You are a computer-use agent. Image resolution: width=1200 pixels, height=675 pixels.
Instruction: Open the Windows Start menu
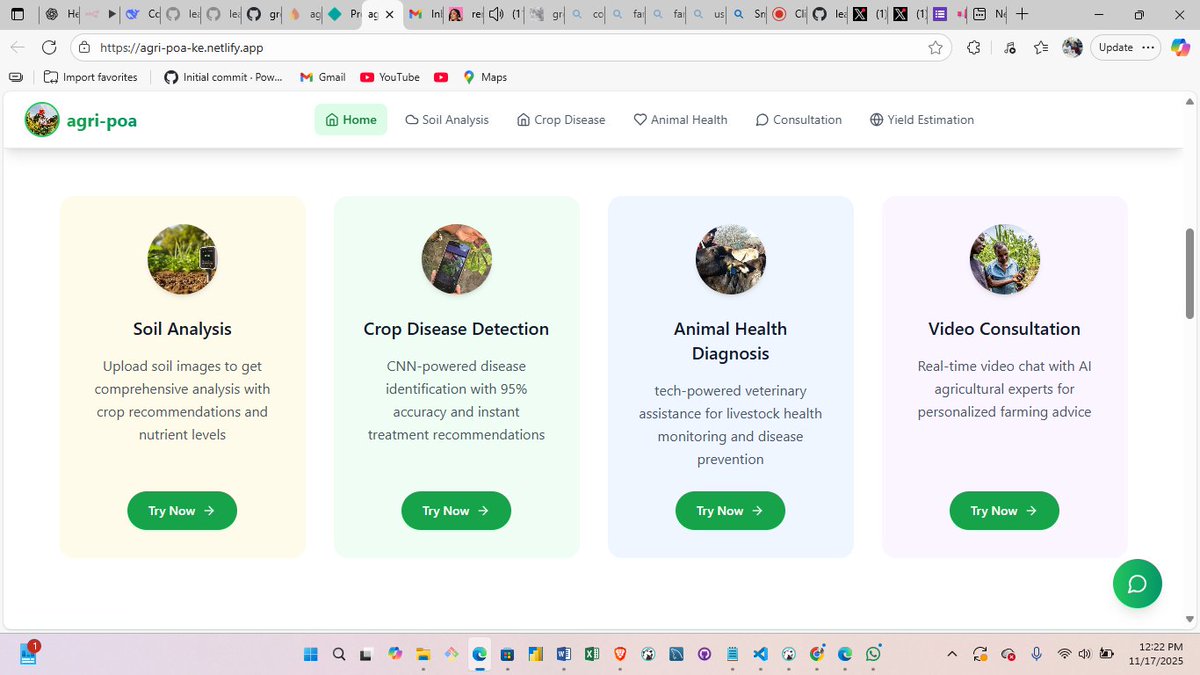tap(311, 654)
